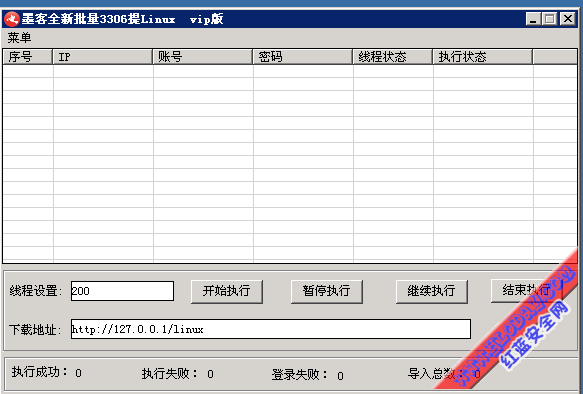Click the 线程设置 label
Viewport: 583px width, 394px height.
36,291
